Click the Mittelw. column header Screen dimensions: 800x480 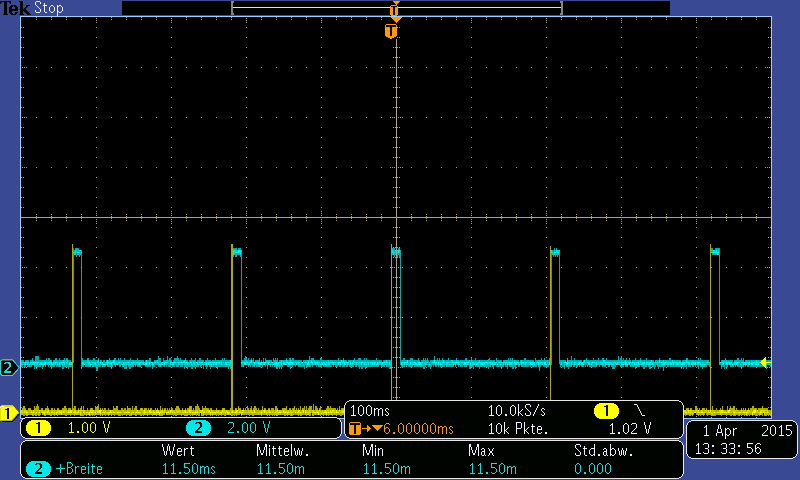pos(283,451)
